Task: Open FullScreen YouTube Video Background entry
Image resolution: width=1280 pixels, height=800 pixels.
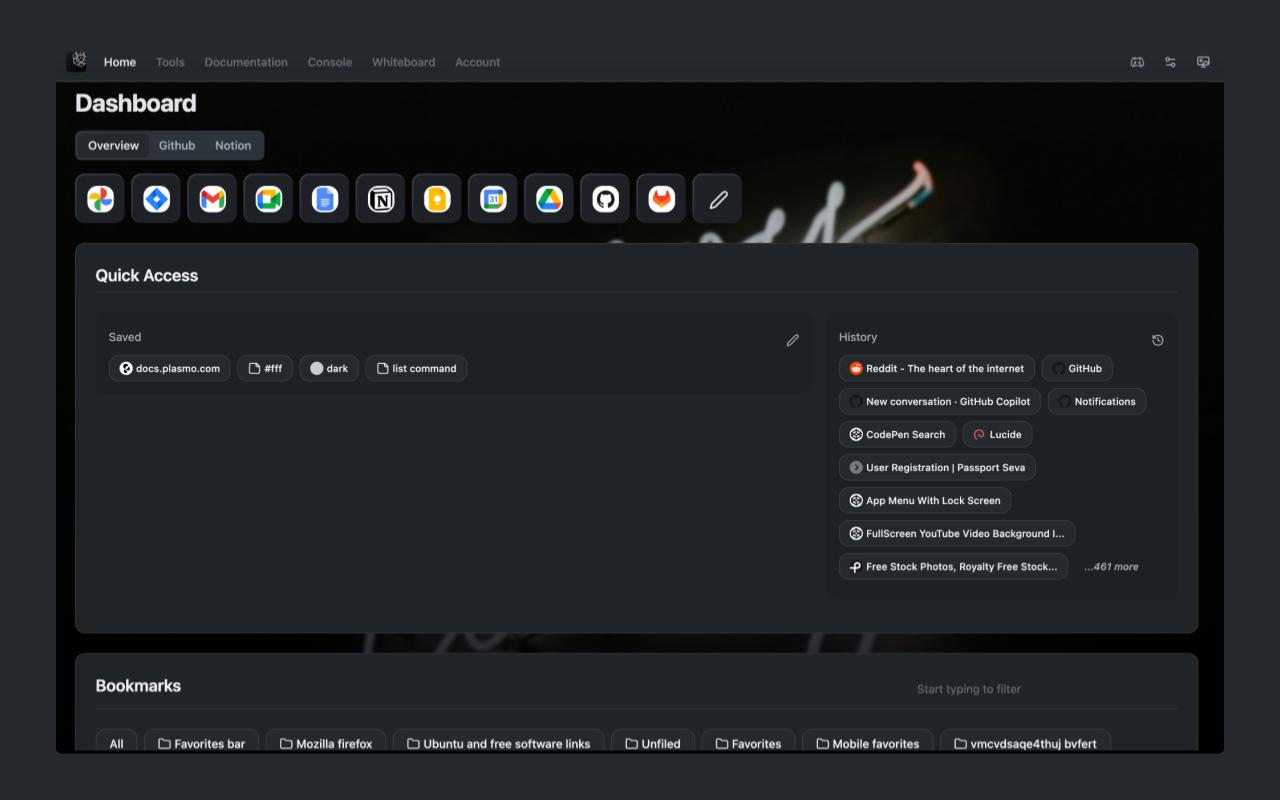Action: point(957,533)
